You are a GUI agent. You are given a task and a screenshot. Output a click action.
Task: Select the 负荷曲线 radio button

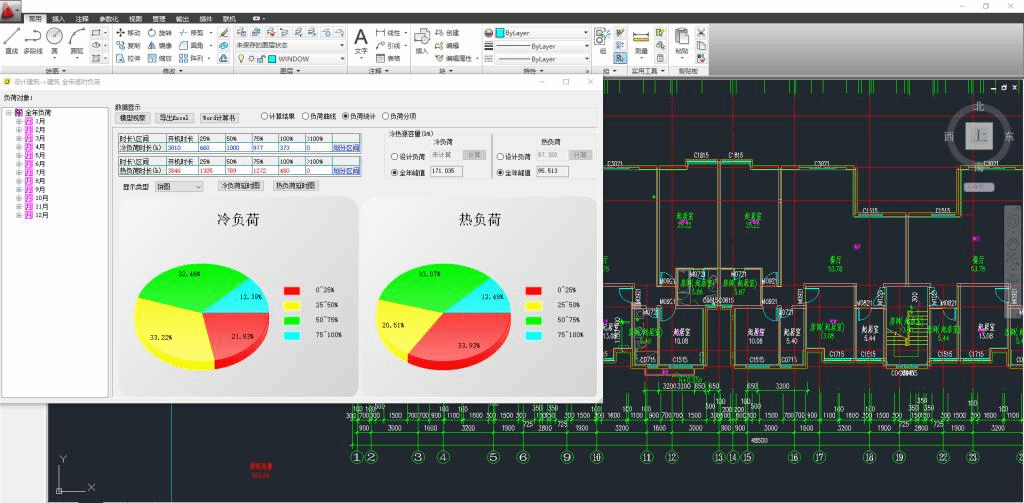coord(304,116)
